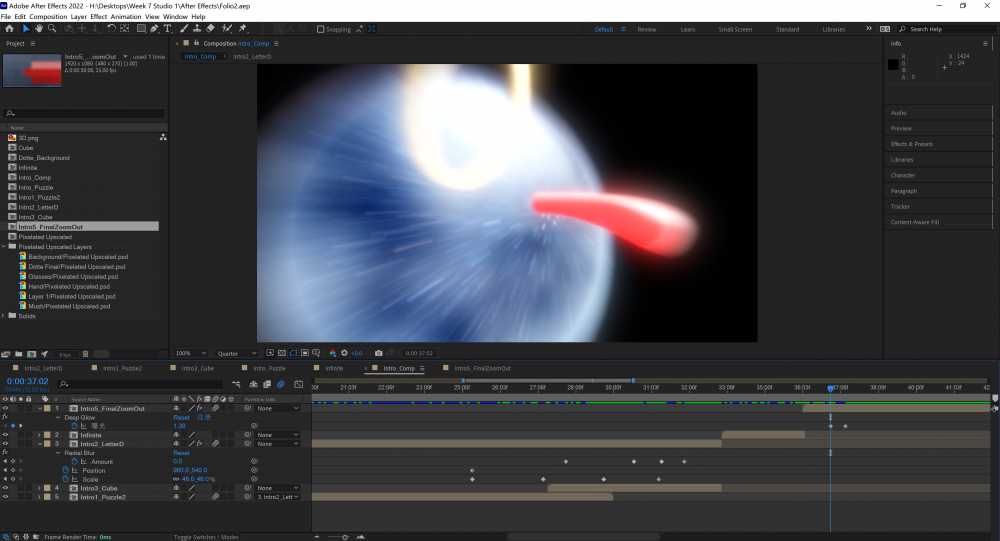Collapse Pixelated Upscaled Layers folder
The width and height of the screenshot is (1000, 541).
coord(4,246)
